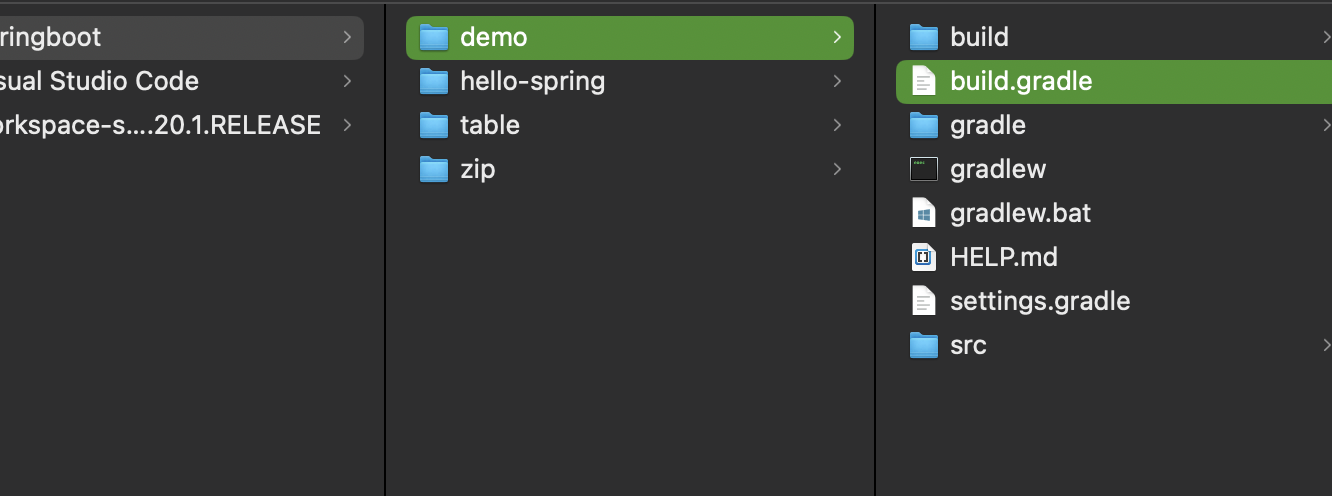Select the workspace 20.1.RELEASE folder row
Screen dimensions: 1332x496
(x=180, y=125)
